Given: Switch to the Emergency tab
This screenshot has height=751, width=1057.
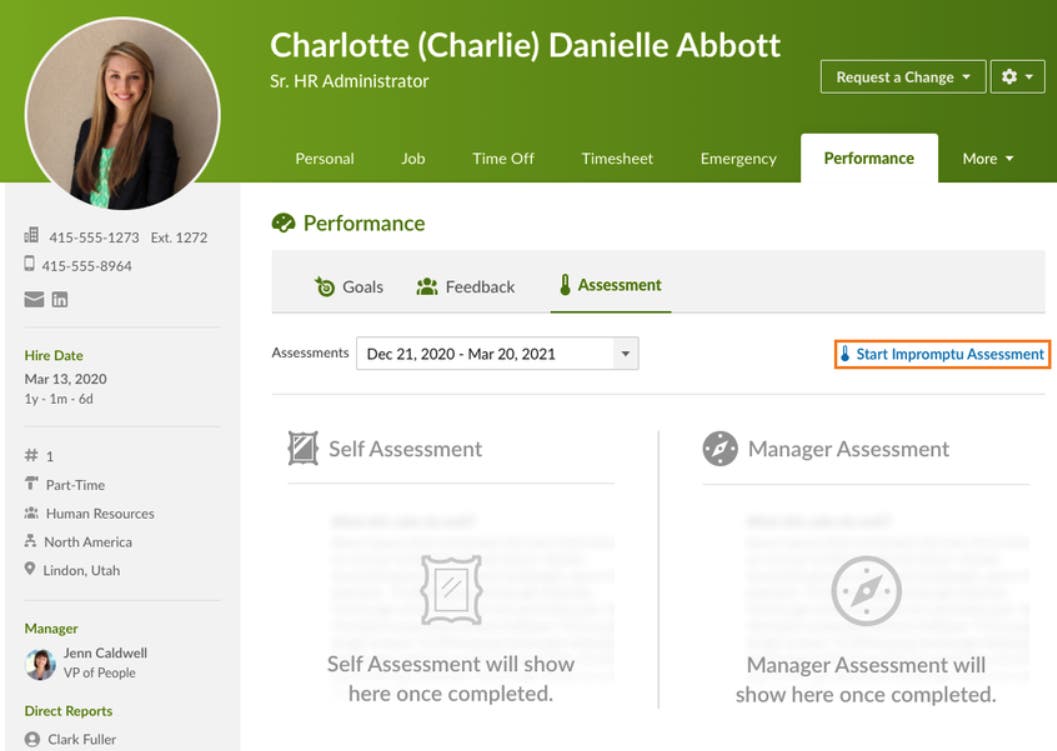Looking at the screenshot, I should click(738, 158).
